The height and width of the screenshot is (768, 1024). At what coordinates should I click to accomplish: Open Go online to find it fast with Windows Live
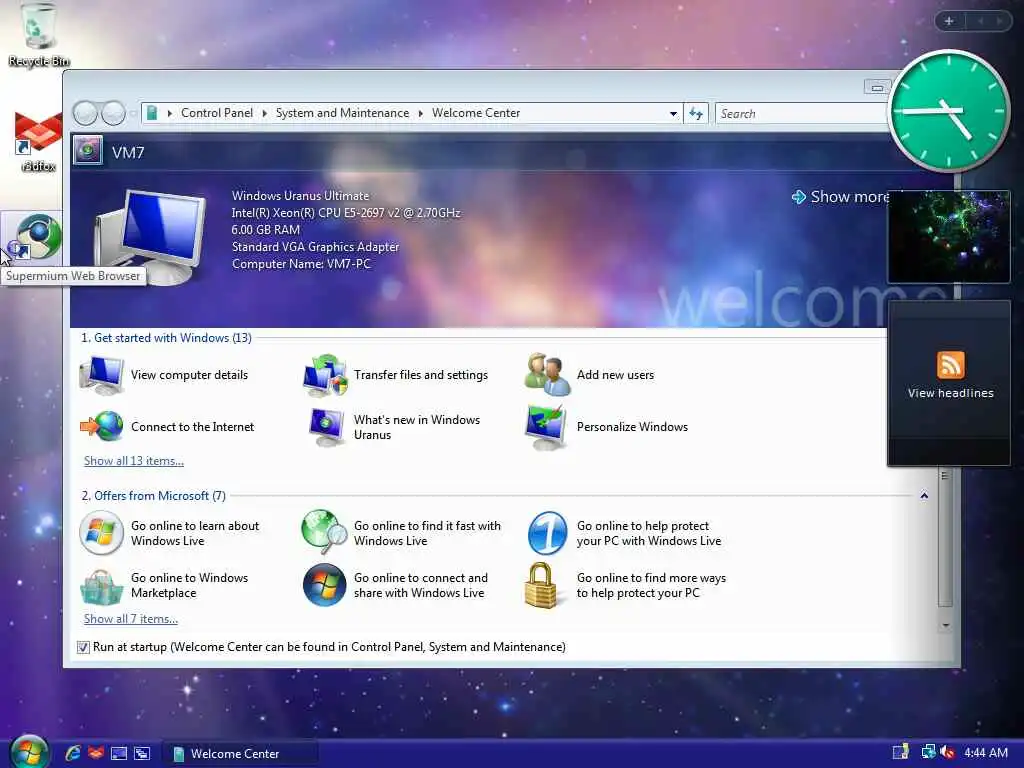[x=401, y=533]
